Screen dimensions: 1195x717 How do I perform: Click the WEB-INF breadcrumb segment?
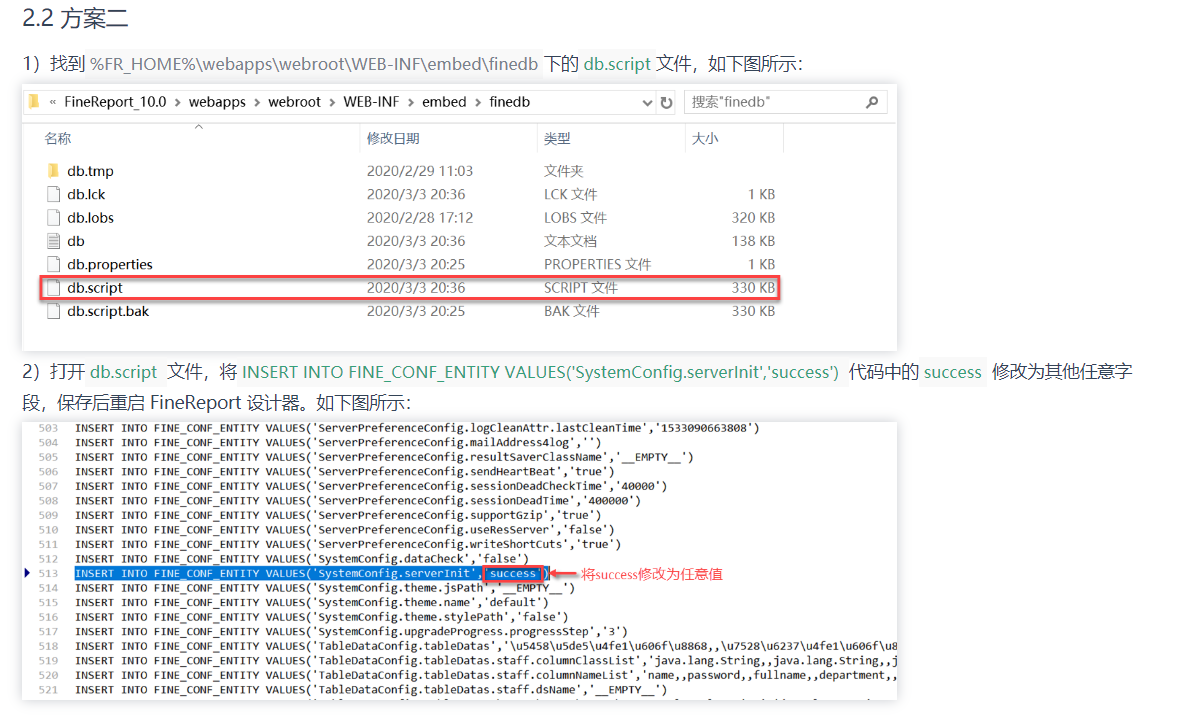coord(371,102)
